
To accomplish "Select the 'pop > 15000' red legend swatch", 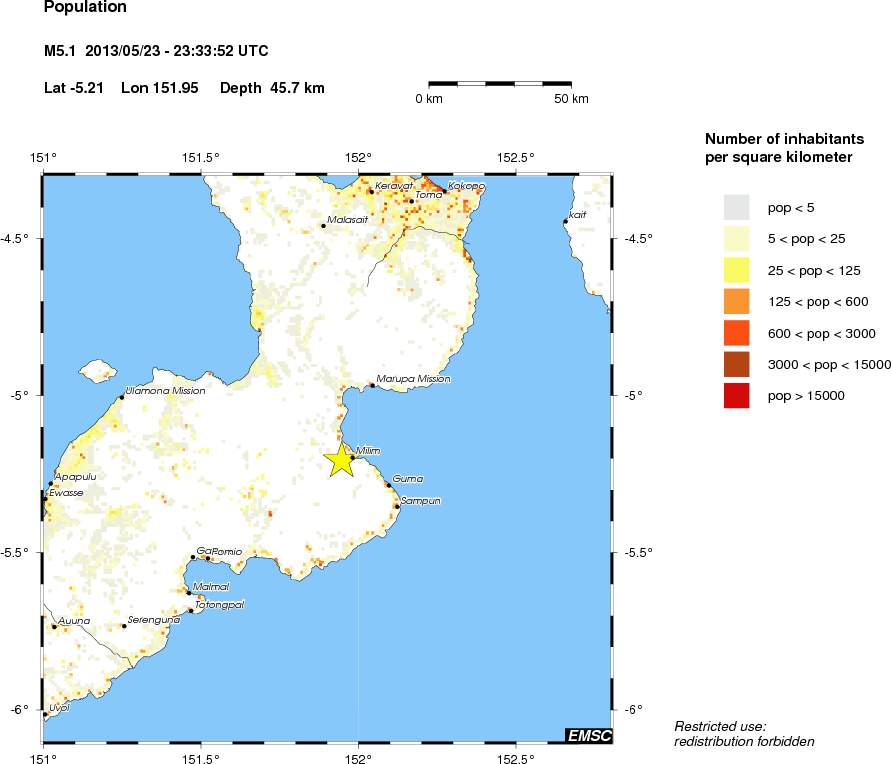I will [x=736, y=396].
